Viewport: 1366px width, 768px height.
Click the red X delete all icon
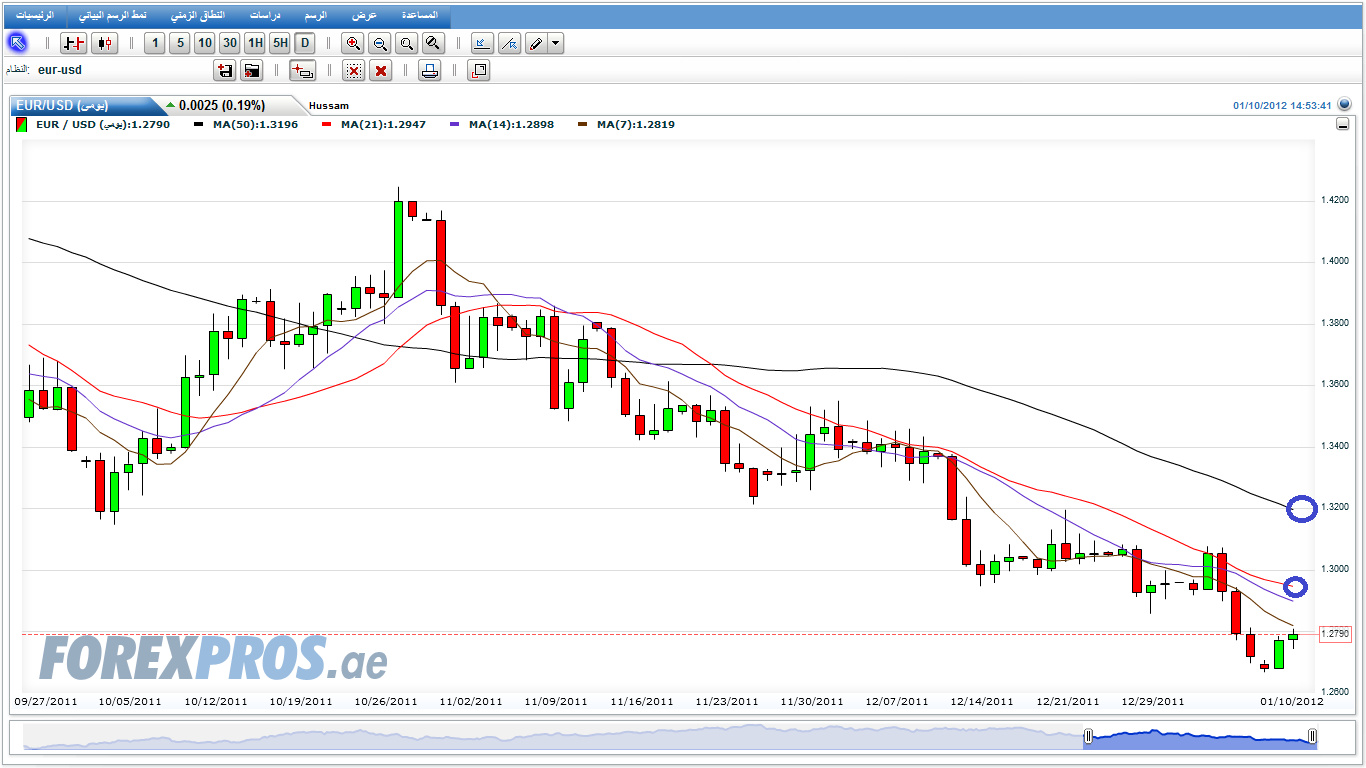[x=380, y=70]
